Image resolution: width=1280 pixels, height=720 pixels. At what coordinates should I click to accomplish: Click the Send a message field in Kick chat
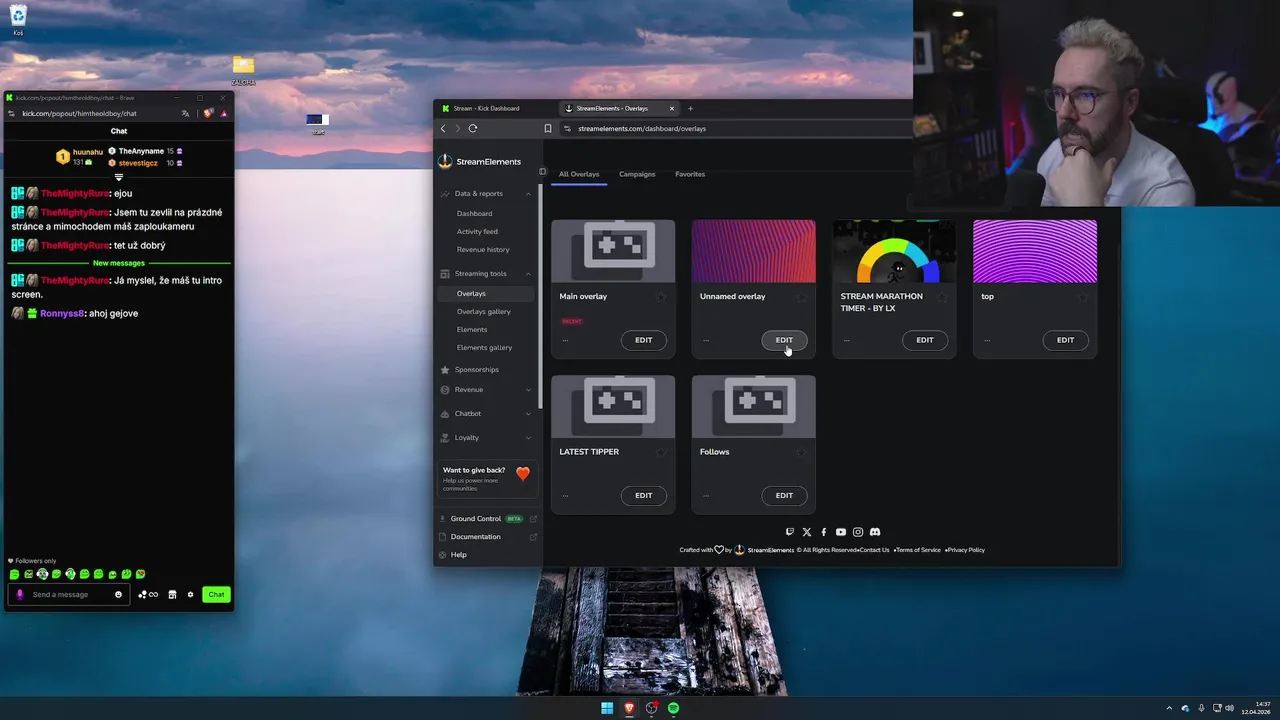68,594
